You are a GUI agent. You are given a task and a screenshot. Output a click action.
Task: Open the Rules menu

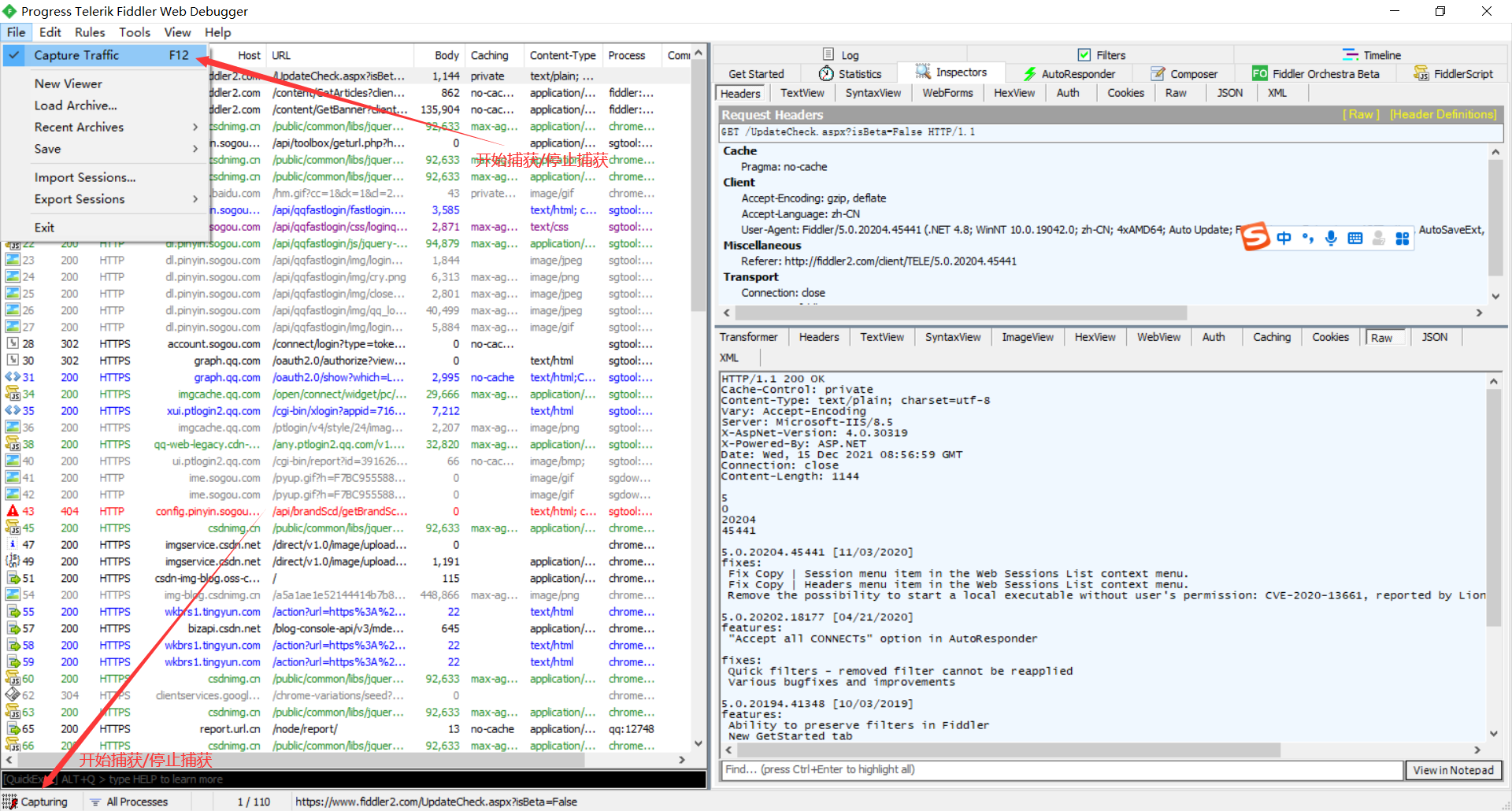pyautogui.click(x=90, y=32)
